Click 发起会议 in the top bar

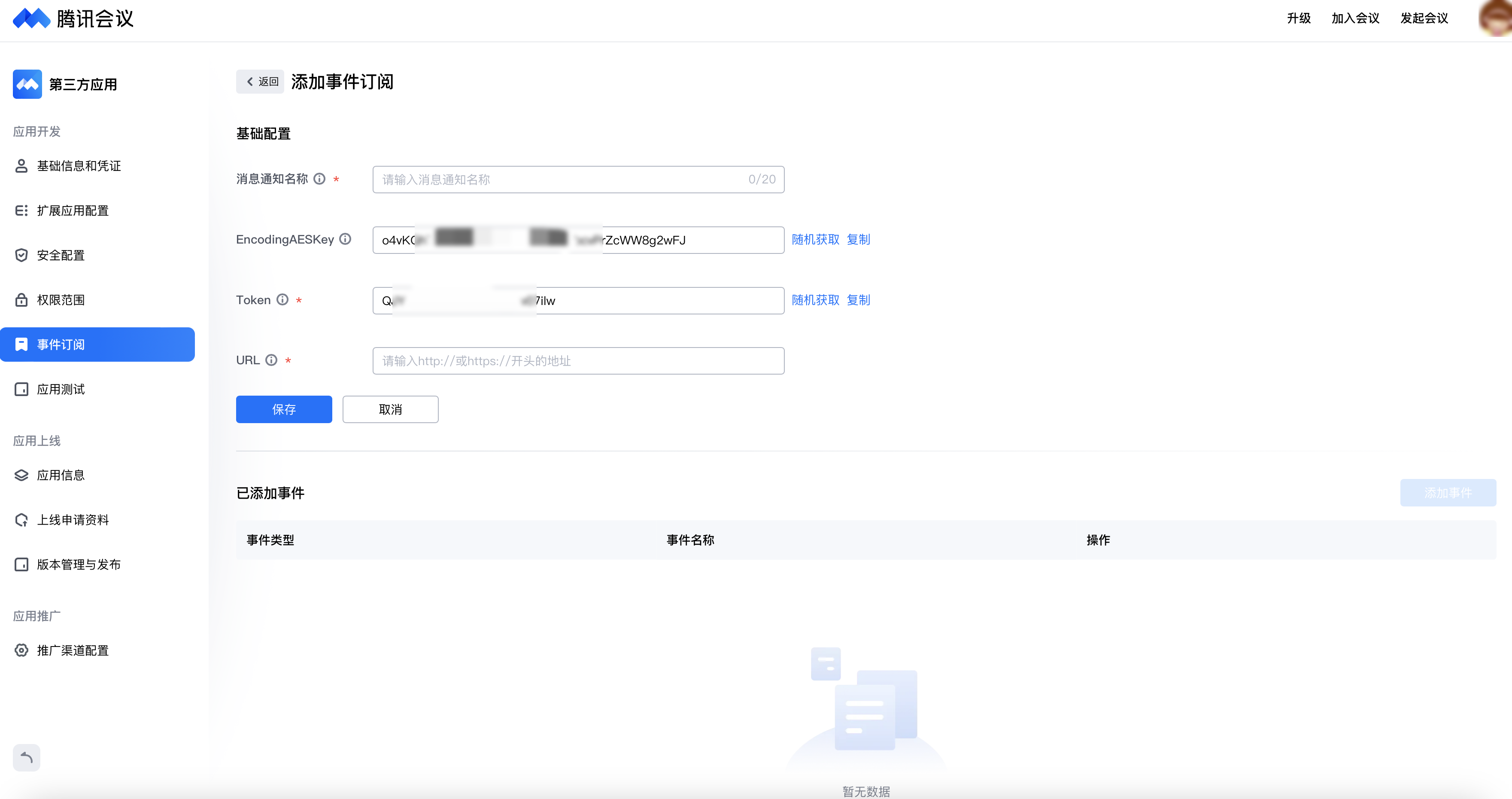(1424, 18)
